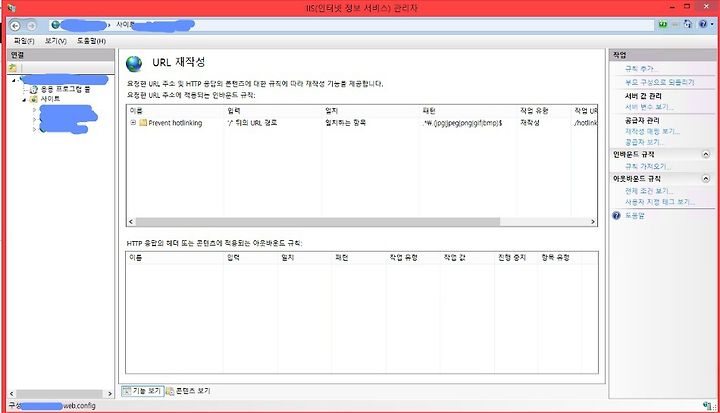
Task: Click the connections pane scroll-right arrow
Action: click(110, 394)
